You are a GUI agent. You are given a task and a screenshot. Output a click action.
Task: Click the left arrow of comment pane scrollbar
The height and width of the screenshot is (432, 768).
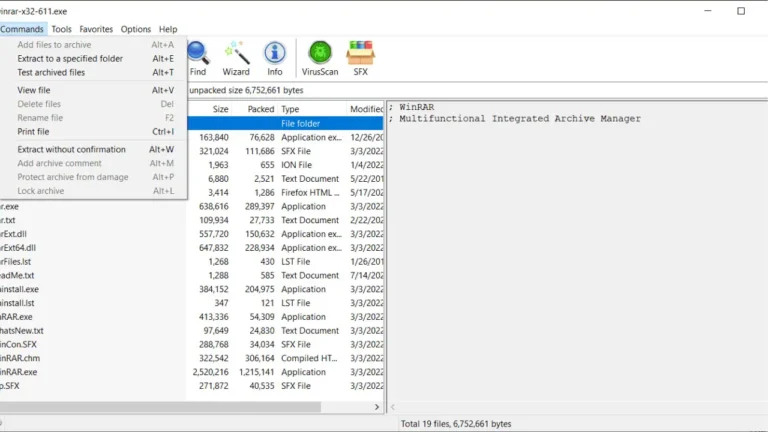coord(393,407)
